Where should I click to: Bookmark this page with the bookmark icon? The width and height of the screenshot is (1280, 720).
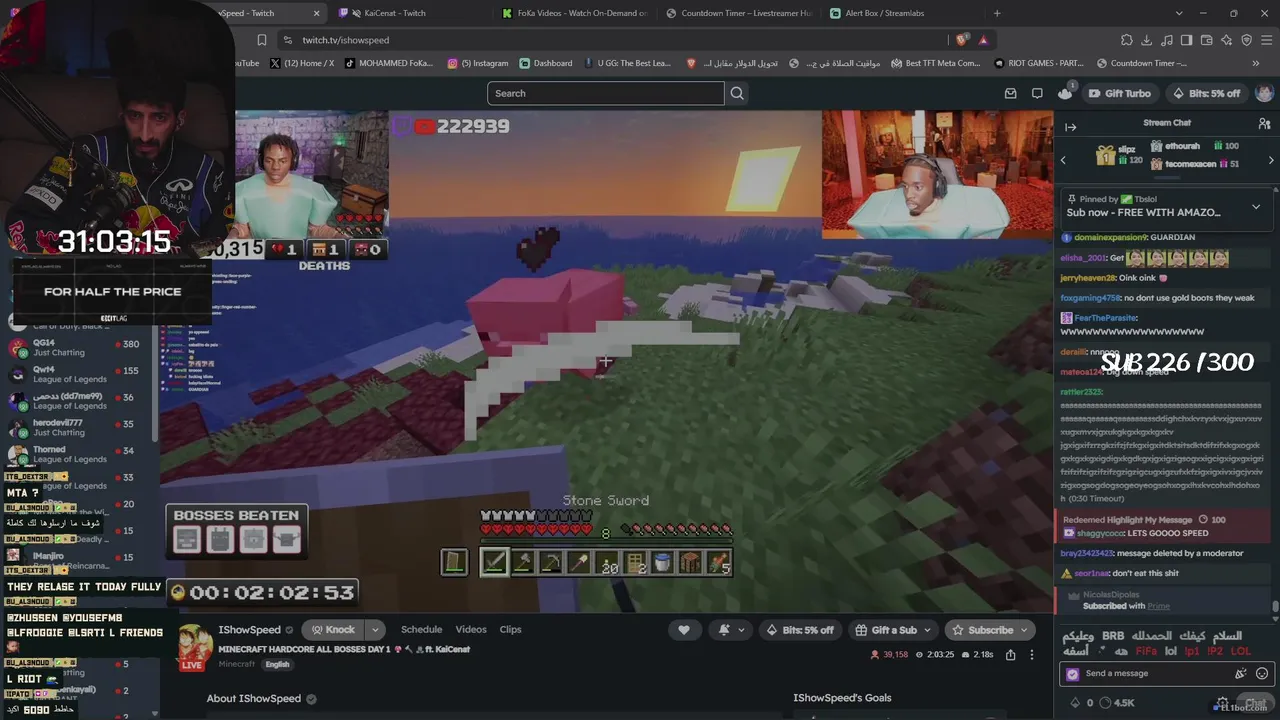(x=262, y=40)
